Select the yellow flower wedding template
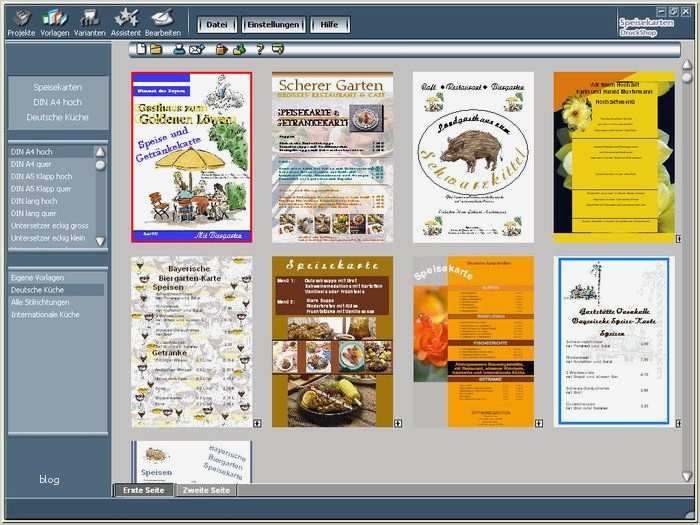Viewport: 700px width, 525px height. point(614,157)
